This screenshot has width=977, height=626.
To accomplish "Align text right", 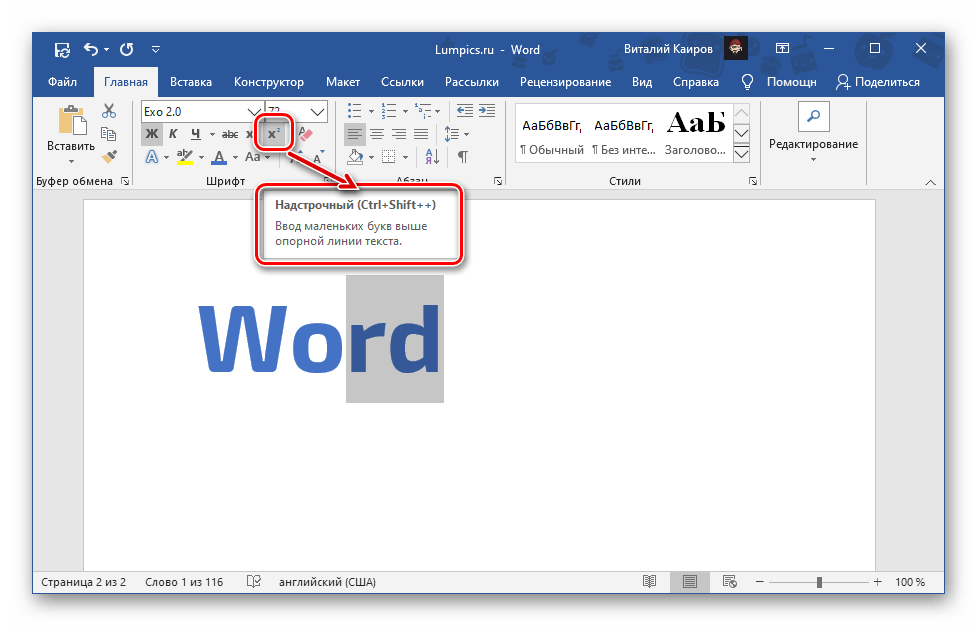I will (x=399, y=134).
